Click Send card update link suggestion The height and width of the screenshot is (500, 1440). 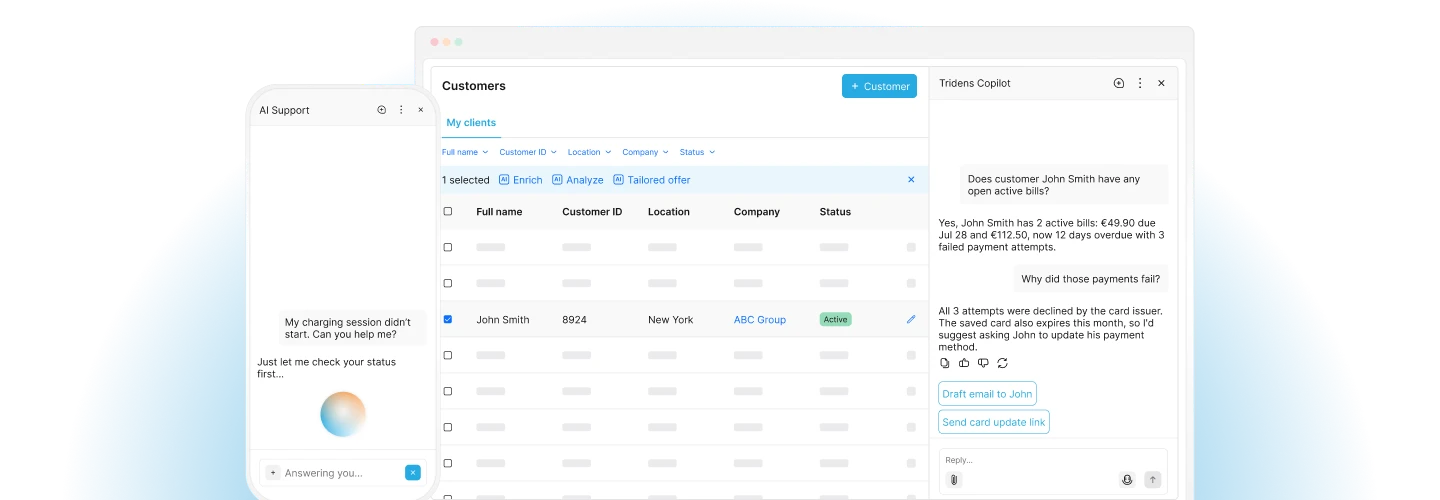click(994, 422)
